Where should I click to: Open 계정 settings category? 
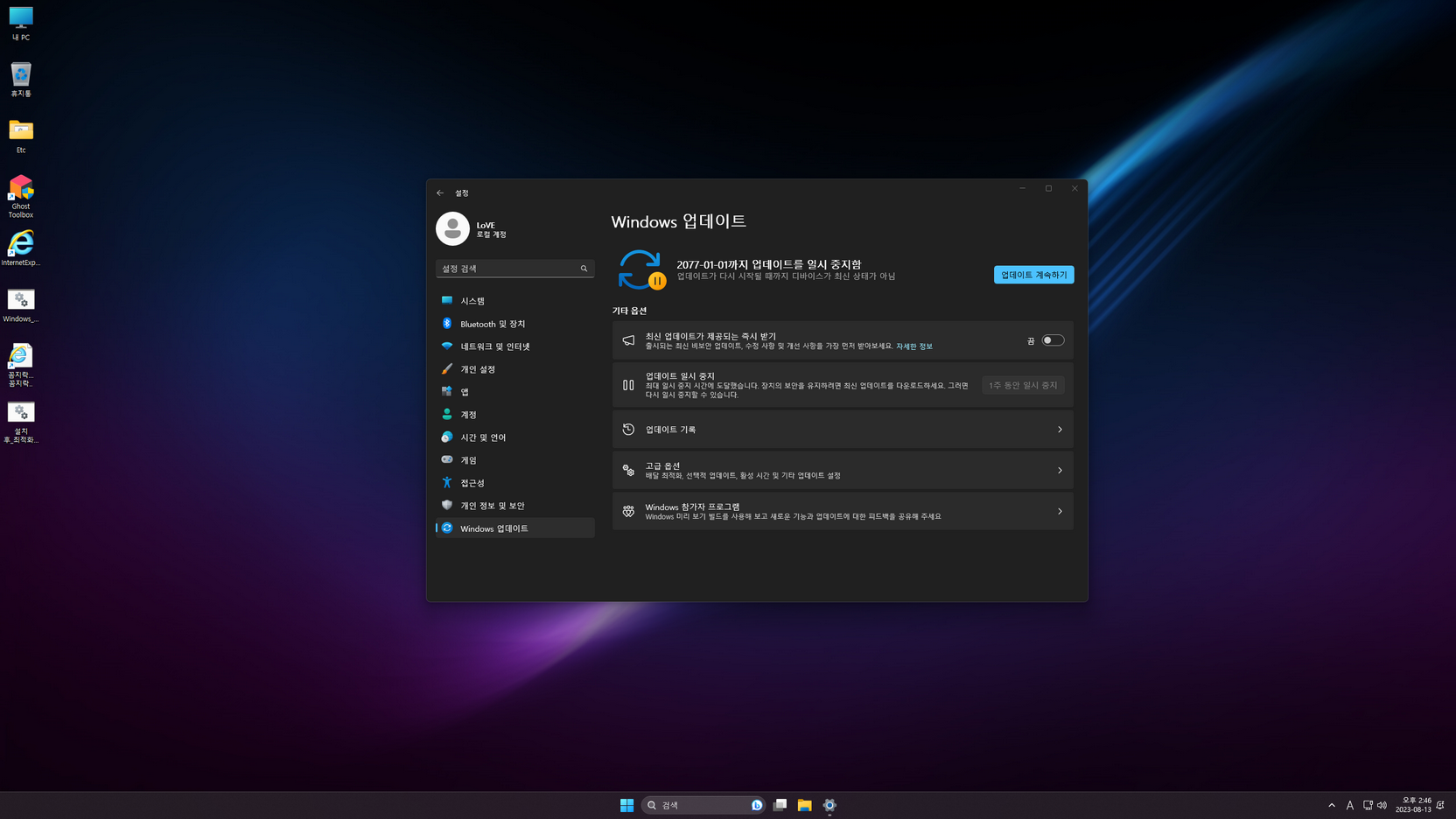pos(515,415)
